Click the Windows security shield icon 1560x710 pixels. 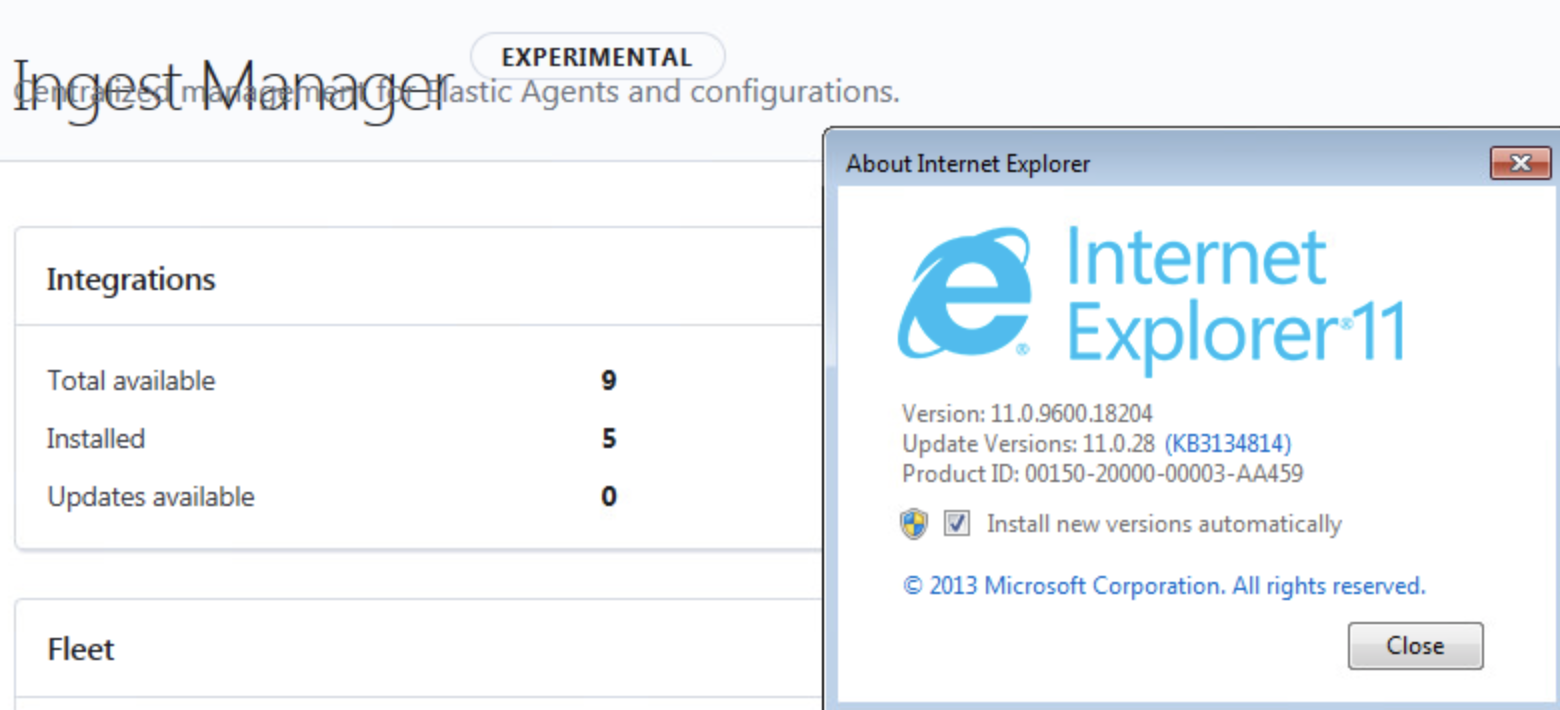(x=913, y=524)
